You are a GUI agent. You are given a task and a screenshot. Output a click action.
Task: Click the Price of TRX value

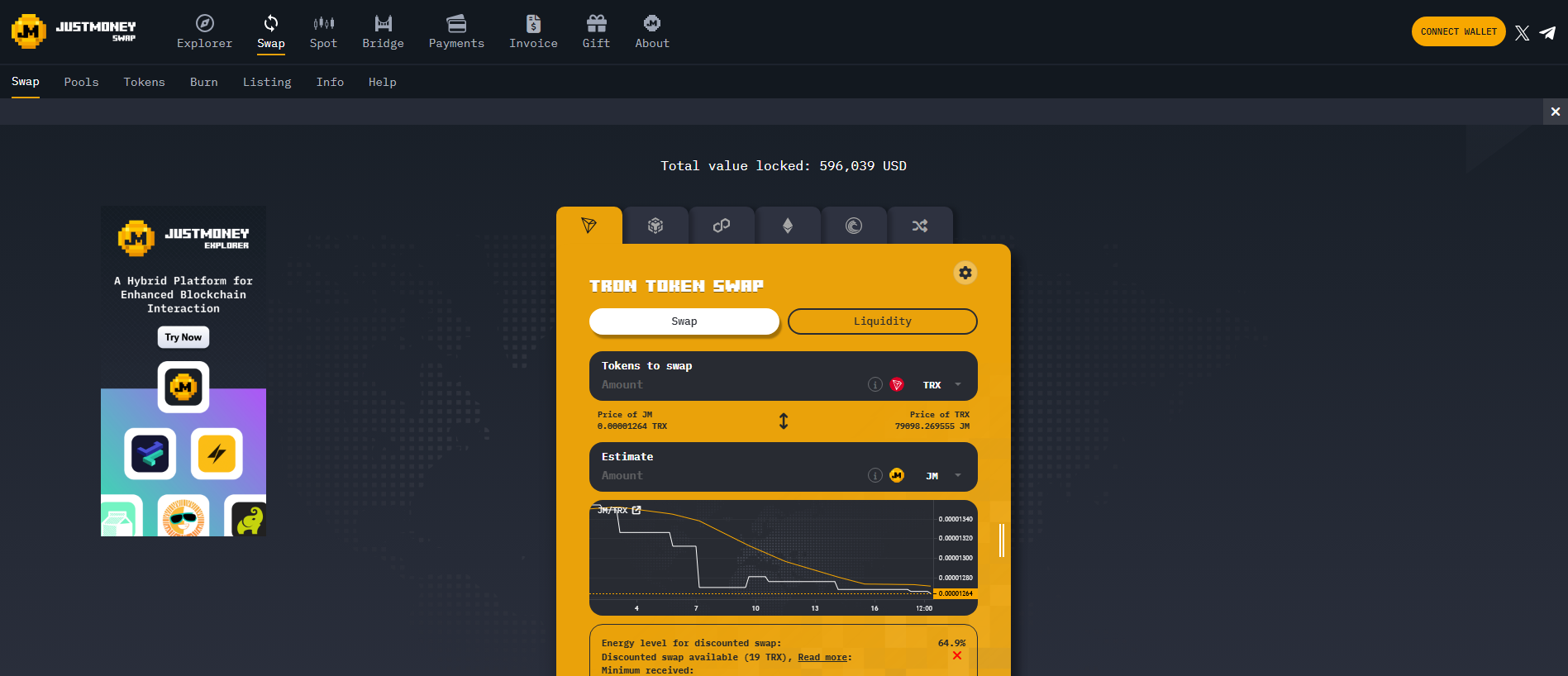tap(932, 426)
